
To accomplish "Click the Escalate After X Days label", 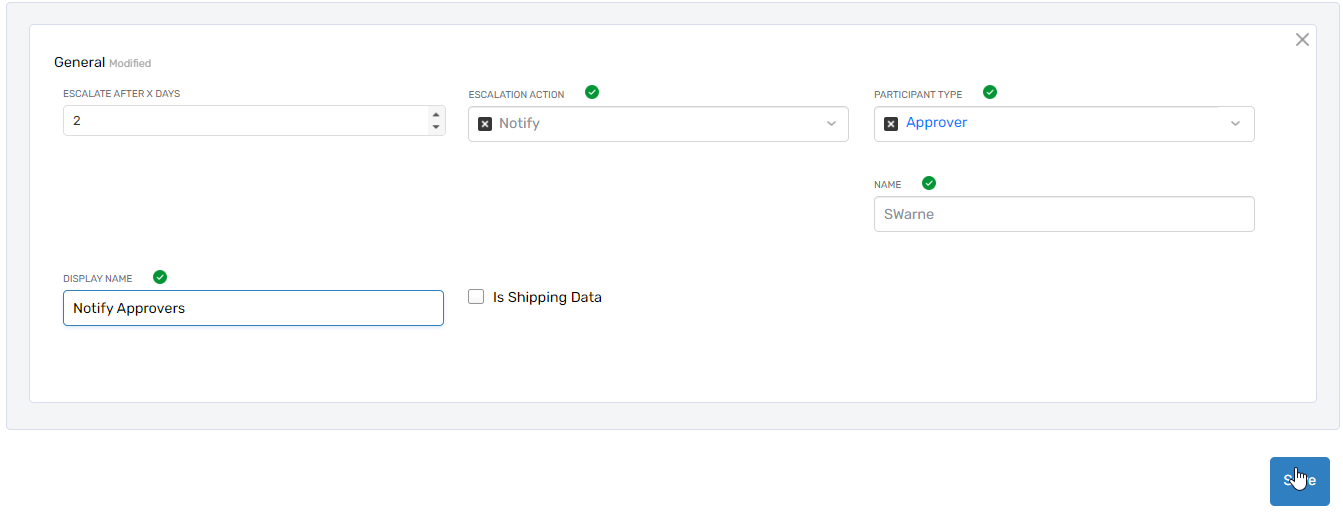I will [121, 94].
